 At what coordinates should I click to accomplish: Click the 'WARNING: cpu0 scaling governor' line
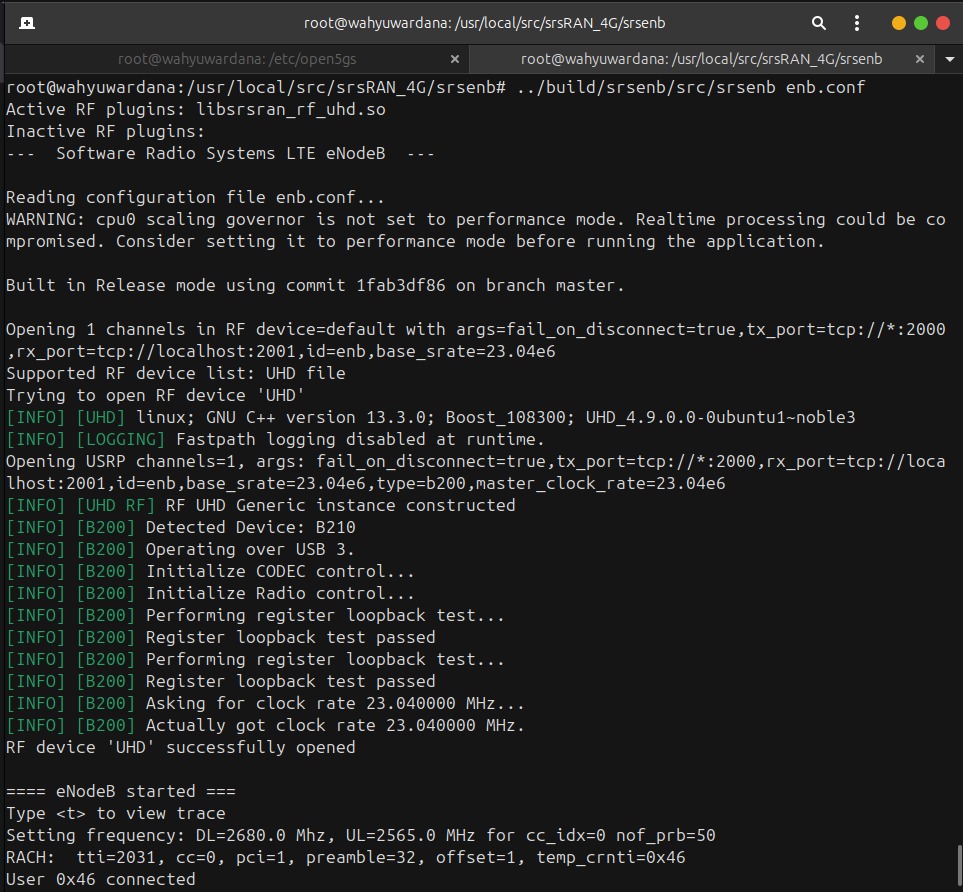pos(476,230)
